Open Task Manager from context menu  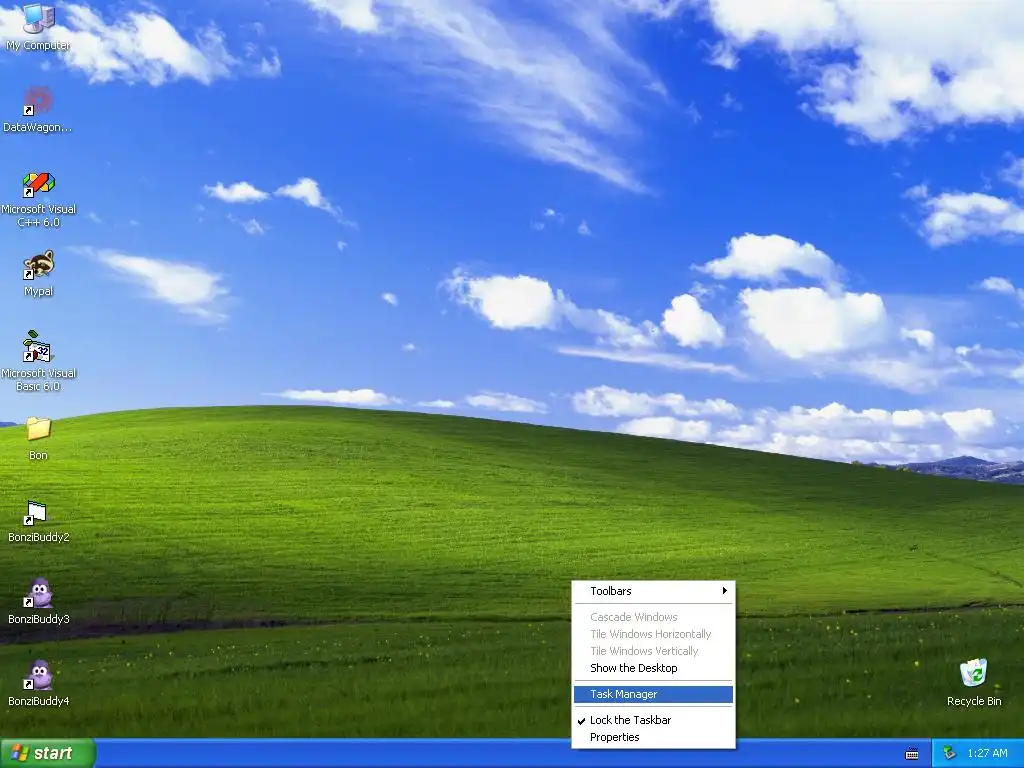(653, 694)
